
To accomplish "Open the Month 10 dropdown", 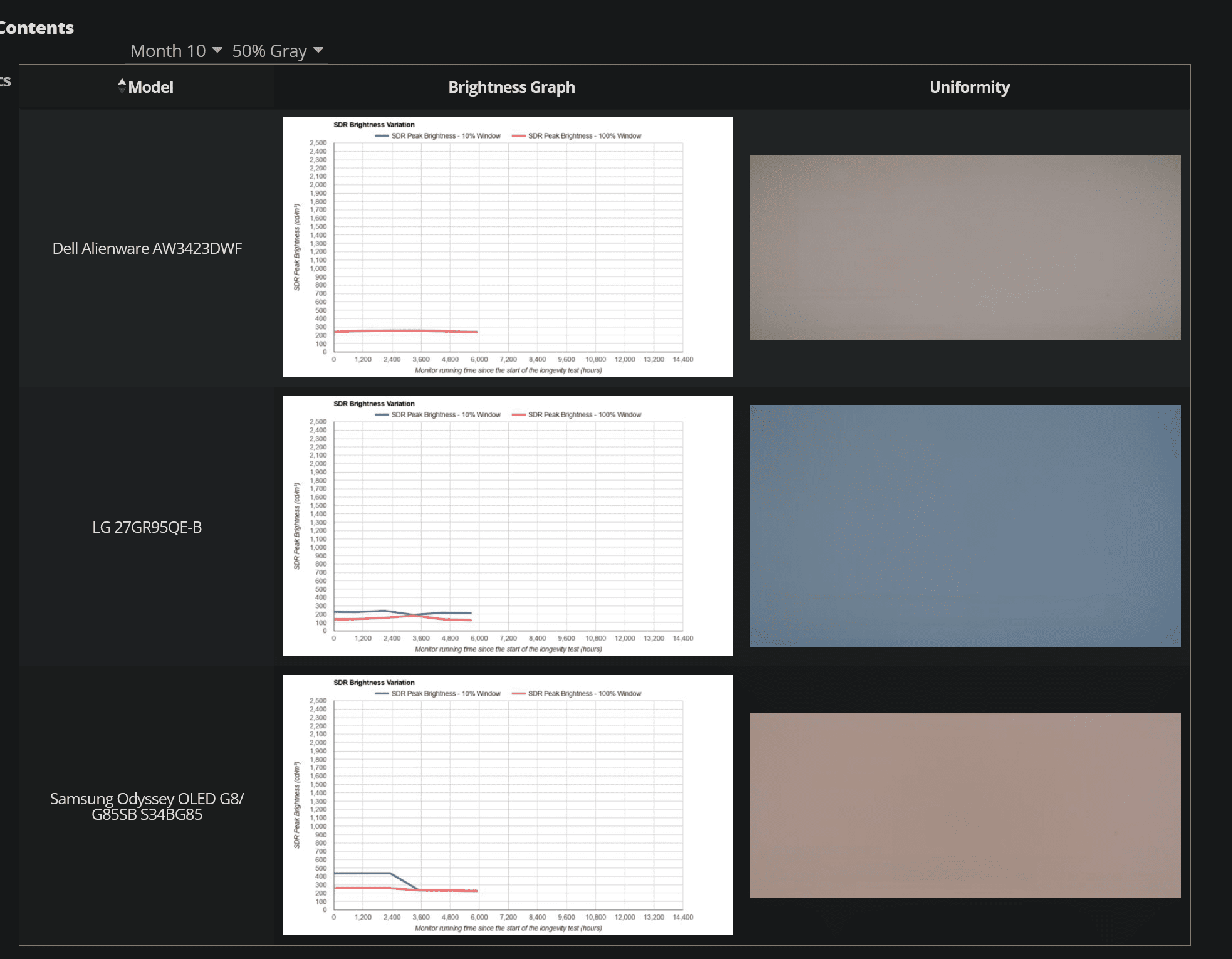I will [176, 51].
